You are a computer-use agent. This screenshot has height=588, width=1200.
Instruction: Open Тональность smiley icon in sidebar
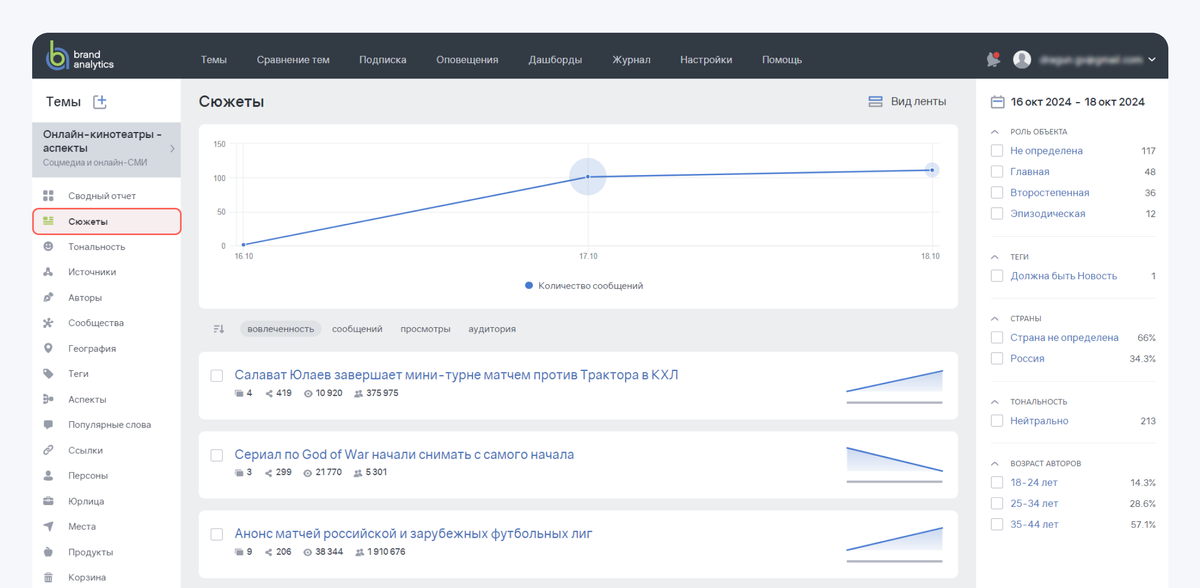[48, 246]
